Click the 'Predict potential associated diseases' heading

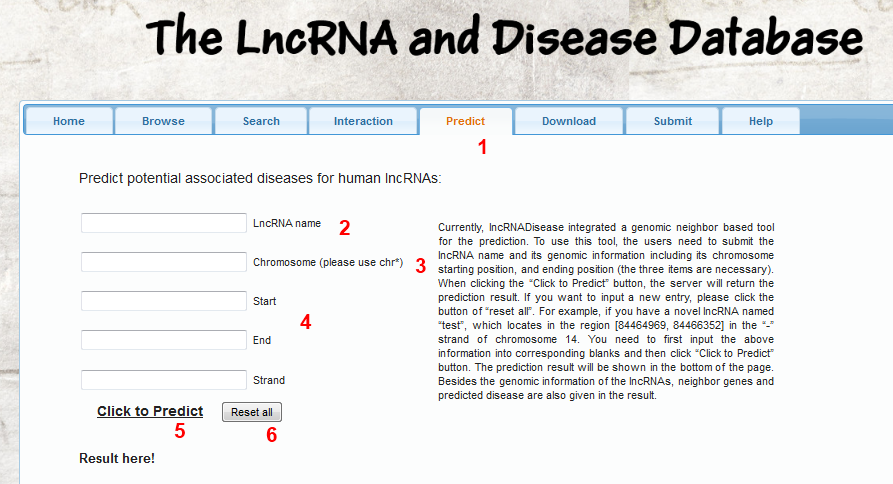tap(259, 179)
